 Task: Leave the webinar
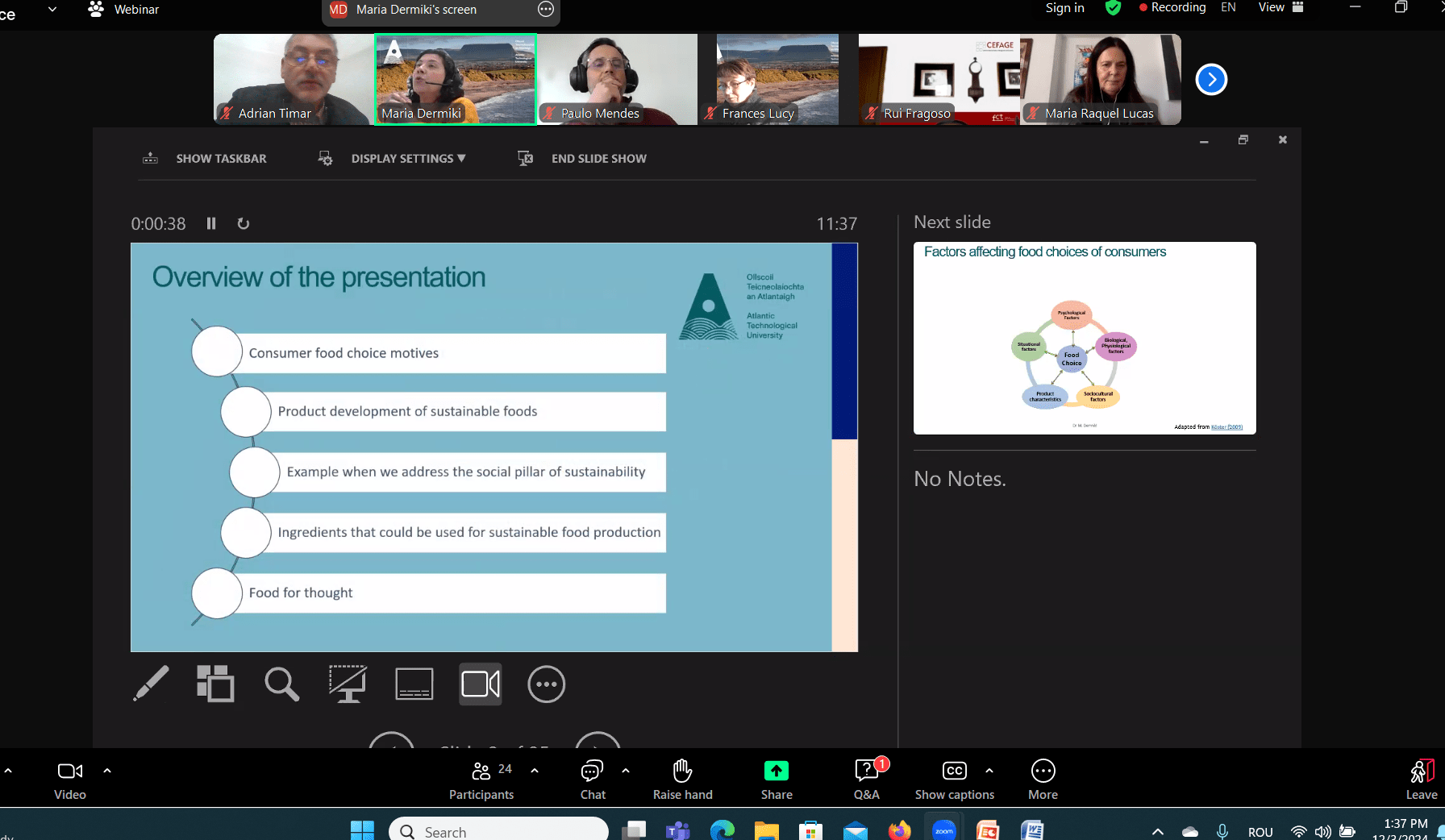pyautogui.click(x=1421, y=779)
